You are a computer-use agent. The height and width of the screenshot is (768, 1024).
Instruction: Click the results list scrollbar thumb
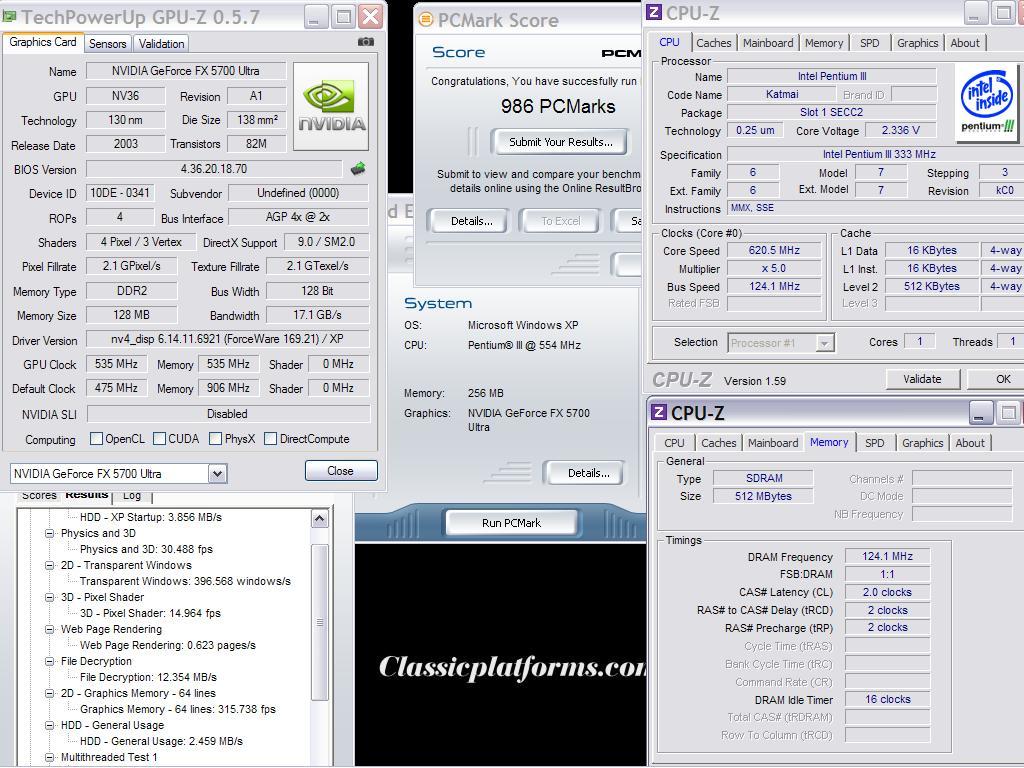coord(319,622)
